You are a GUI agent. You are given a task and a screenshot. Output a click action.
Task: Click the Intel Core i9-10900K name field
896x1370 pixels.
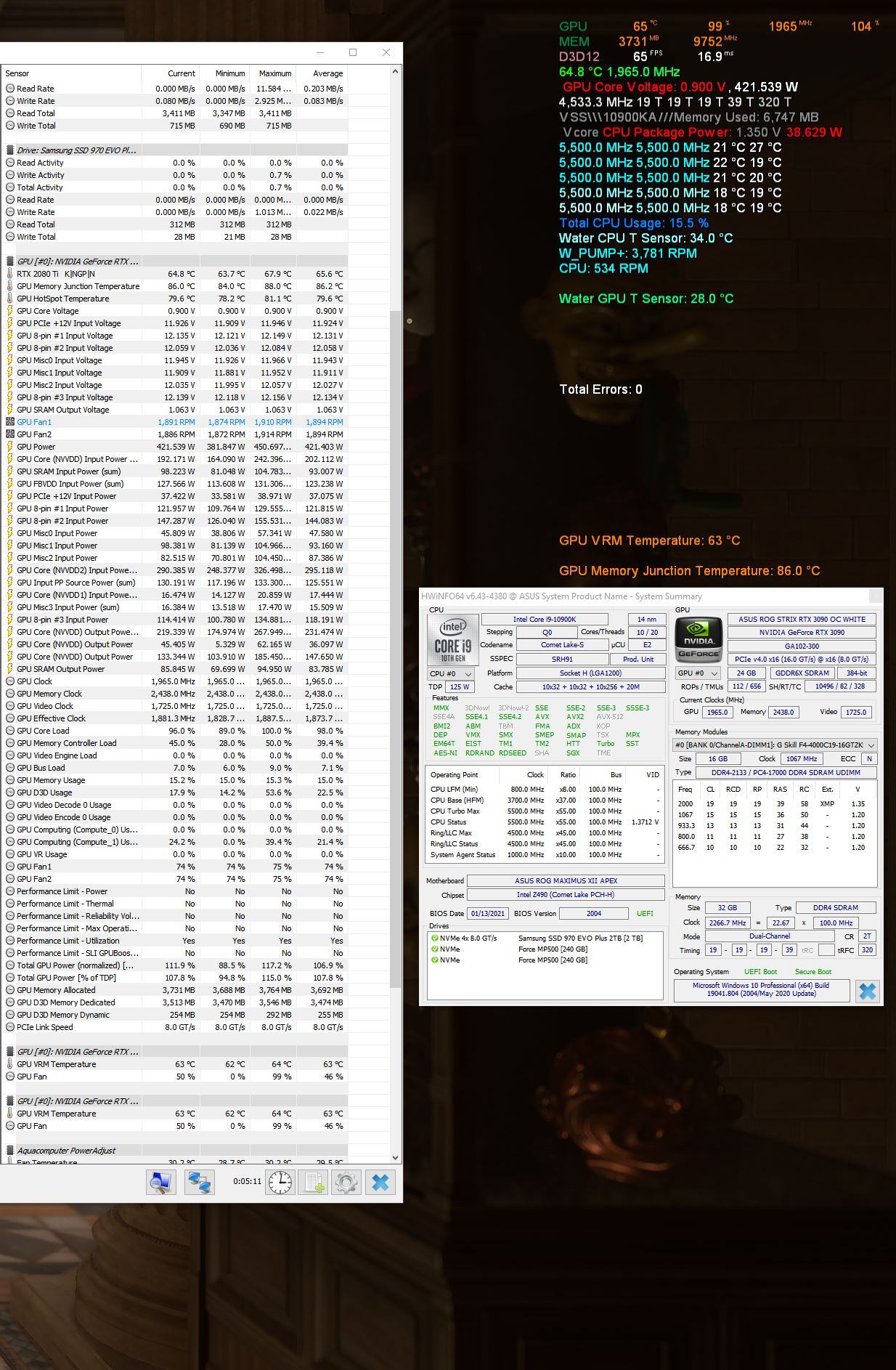pos(545,620)
